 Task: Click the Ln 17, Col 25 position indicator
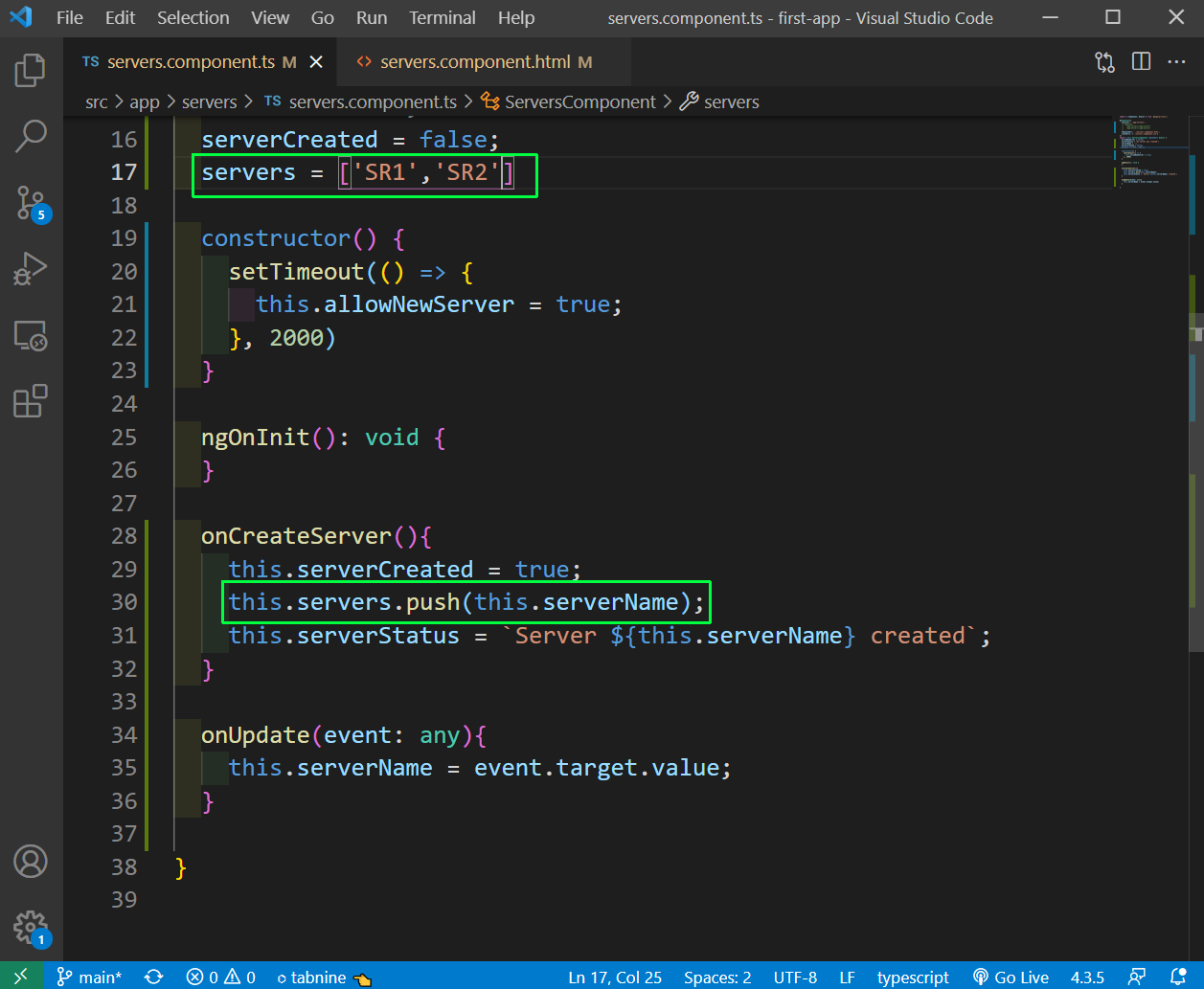pos(615,977)
